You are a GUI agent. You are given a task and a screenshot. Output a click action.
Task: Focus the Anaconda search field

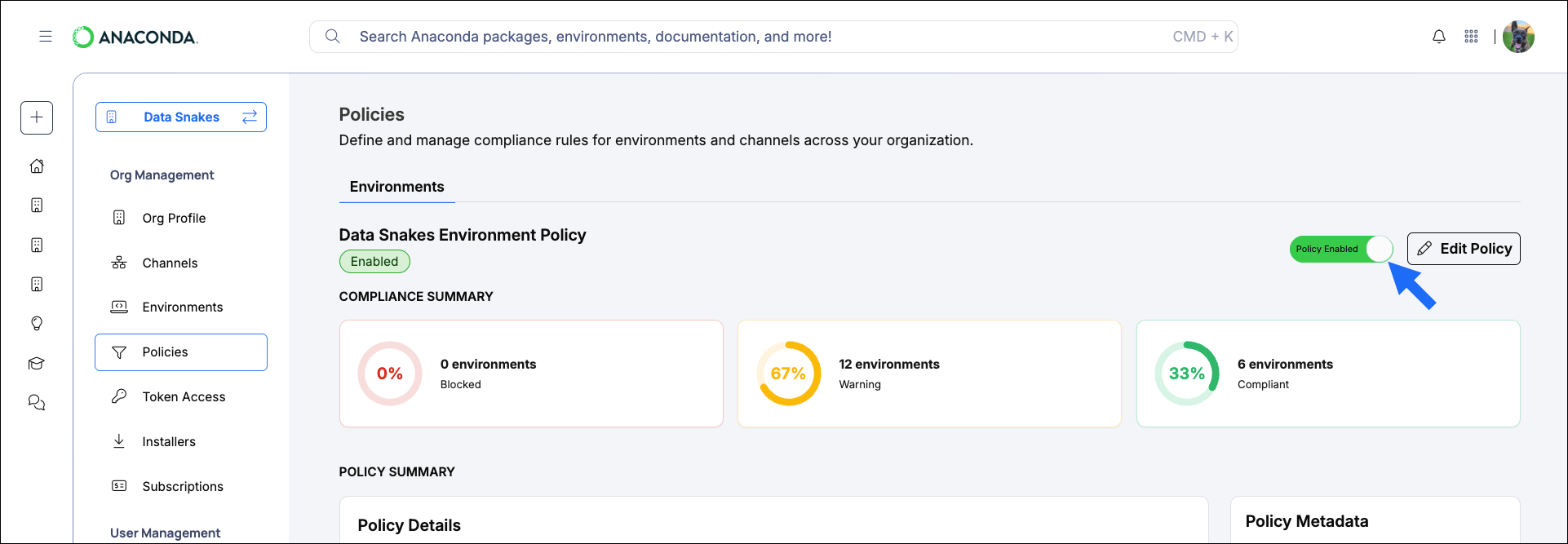773,37
